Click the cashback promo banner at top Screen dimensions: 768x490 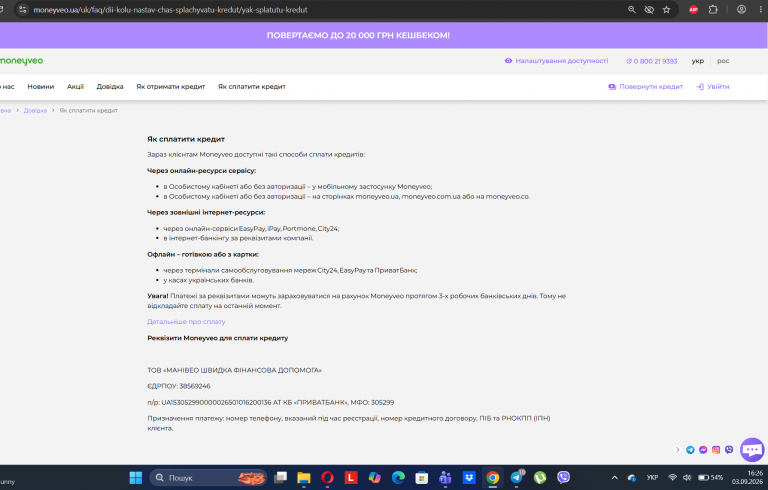tap(359, 35)
